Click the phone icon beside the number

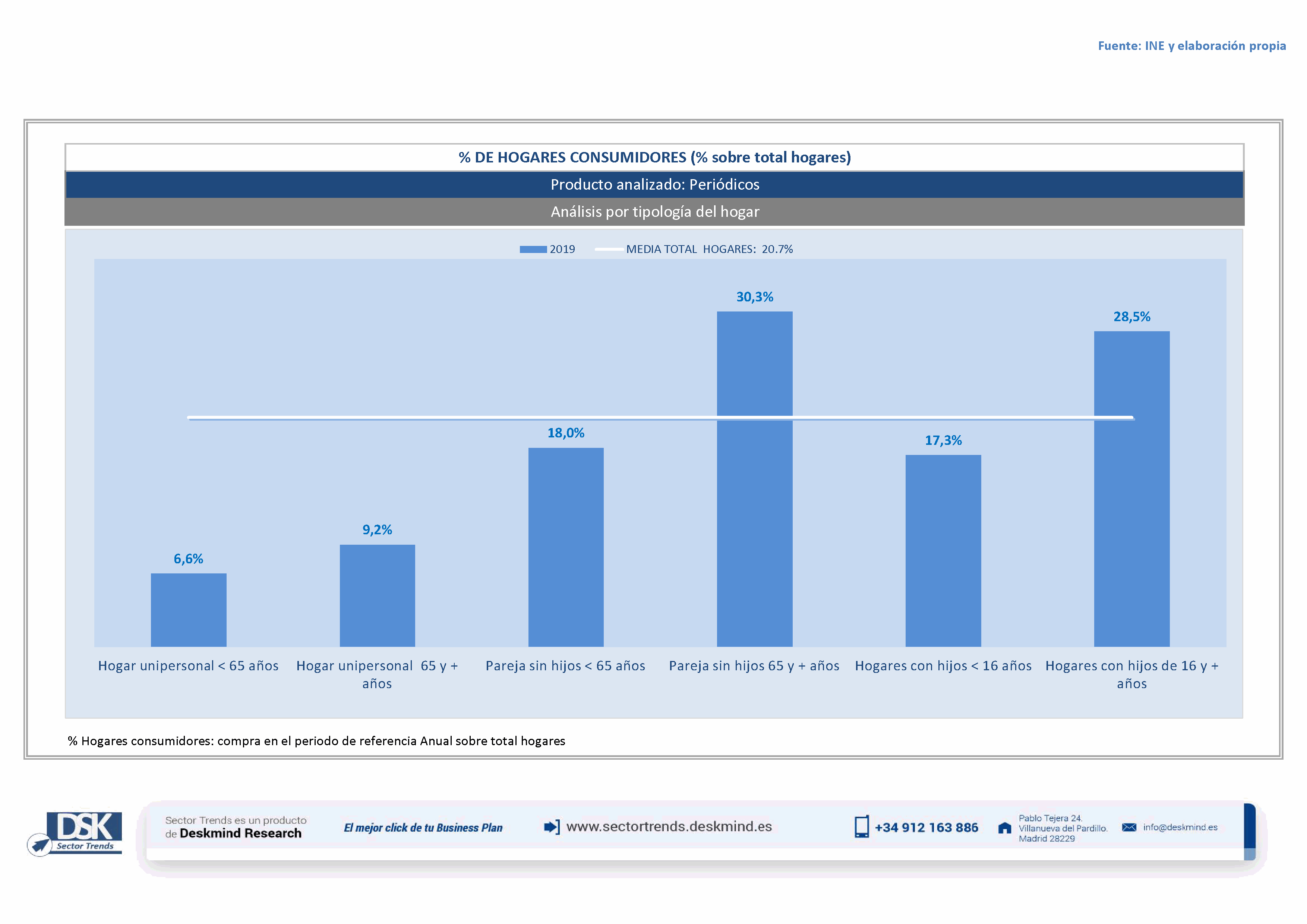pyautogui.click(x=861, y=827)
